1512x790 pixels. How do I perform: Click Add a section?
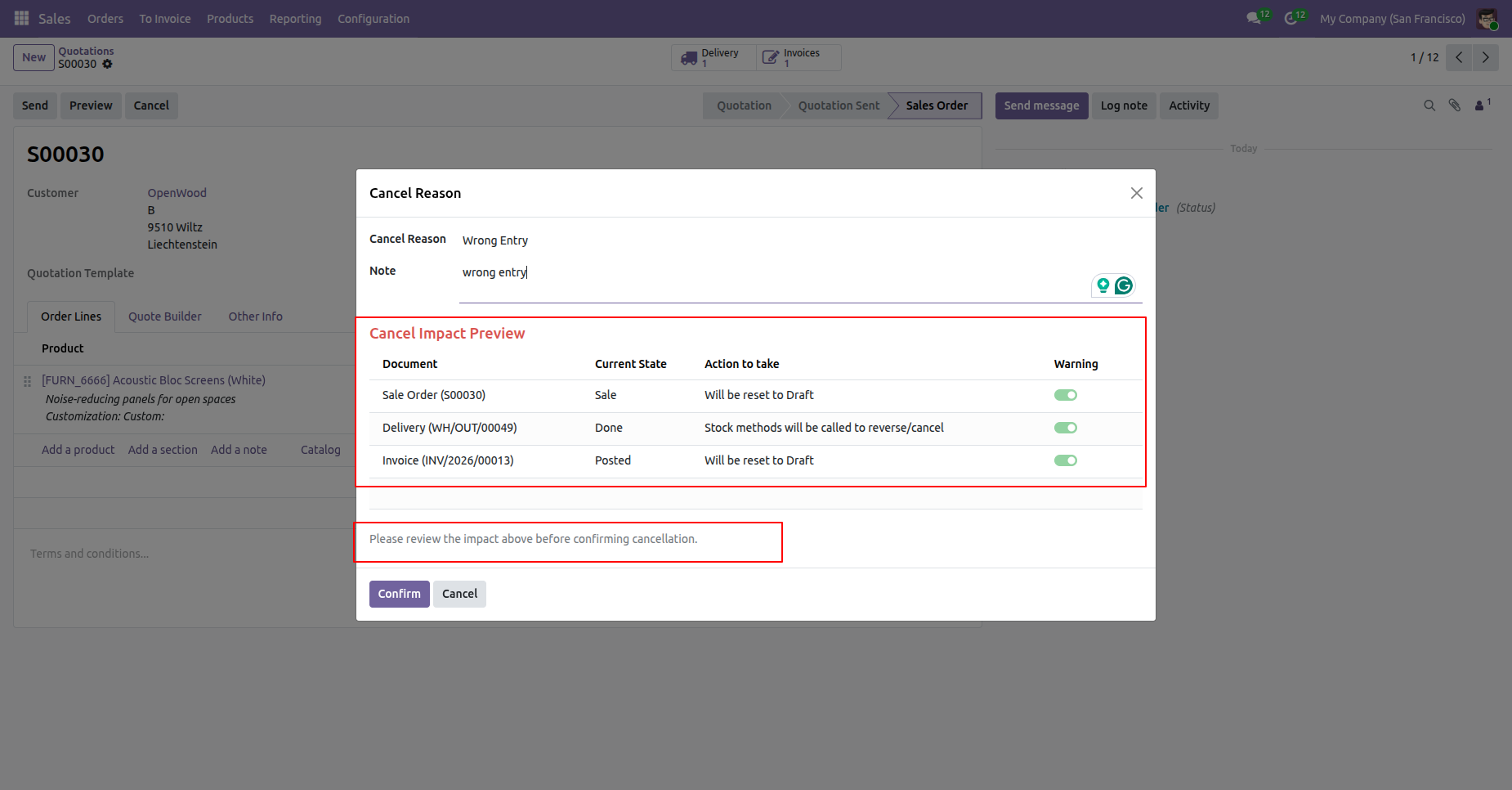click(x=163, y=450)
